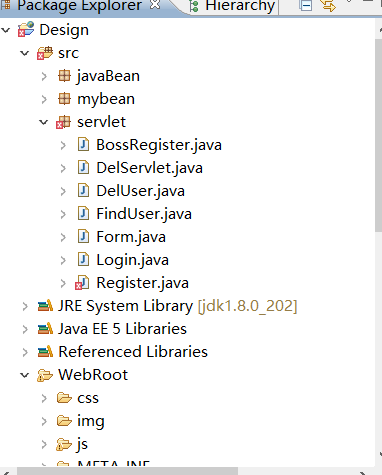Select Login.java in the tree
This screenshot has height=475, width=382.
132,260
